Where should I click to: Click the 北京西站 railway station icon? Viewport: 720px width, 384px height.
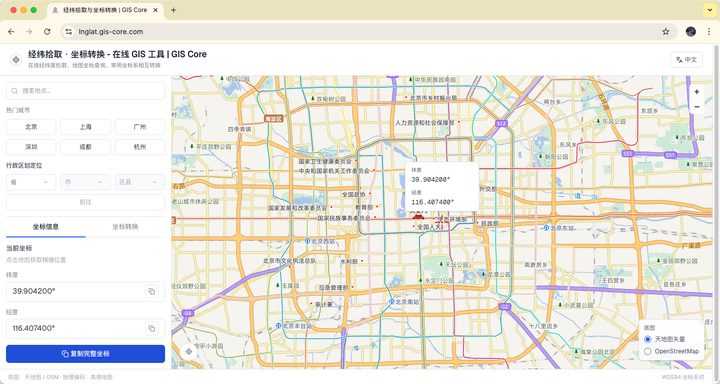click(x=307, y=240)
